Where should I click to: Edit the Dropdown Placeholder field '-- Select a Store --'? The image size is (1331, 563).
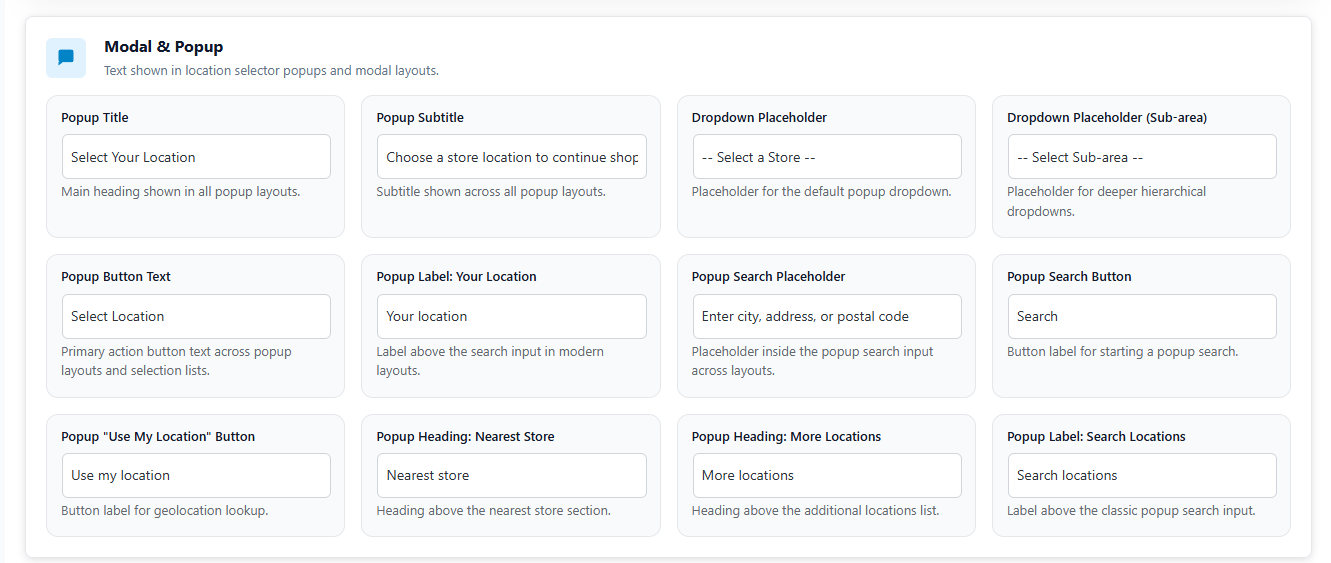827,157
